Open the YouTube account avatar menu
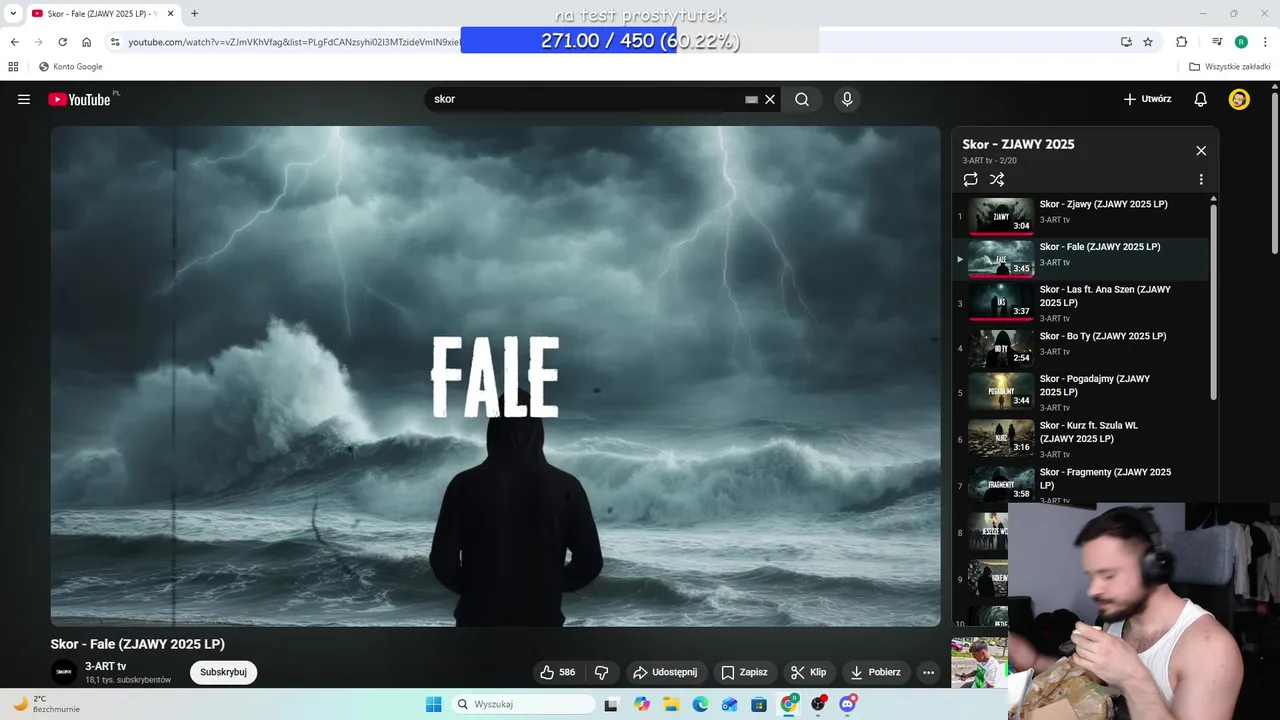 [1239, 99]
